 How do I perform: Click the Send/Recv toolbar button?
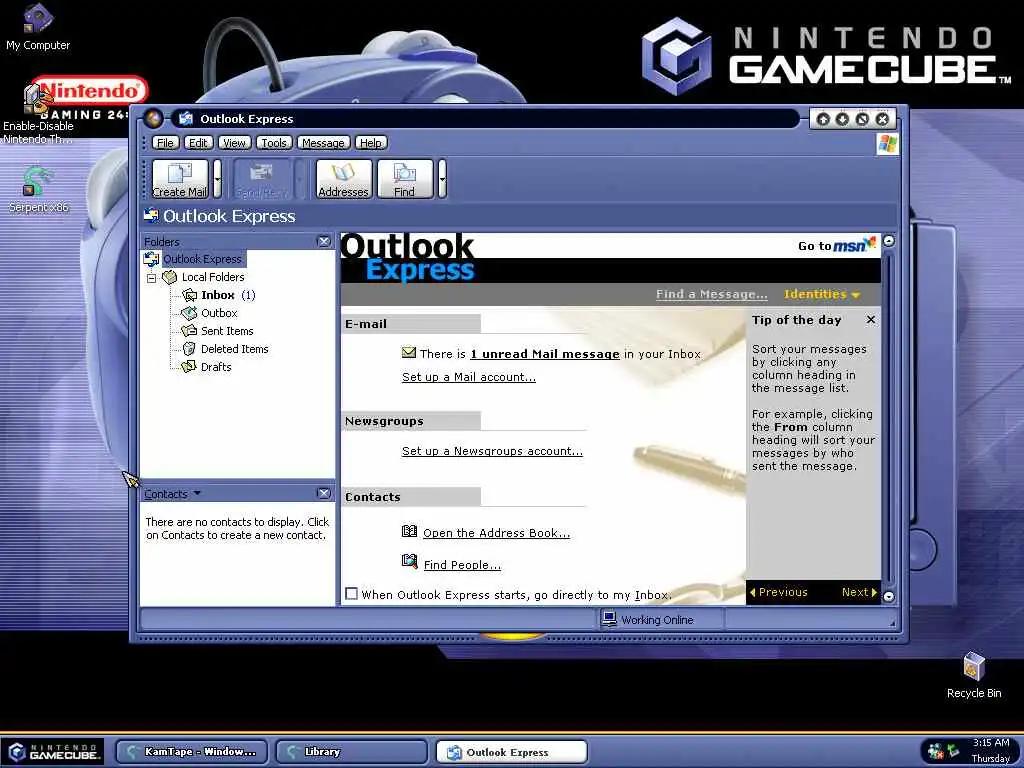(x=261, y=179)
